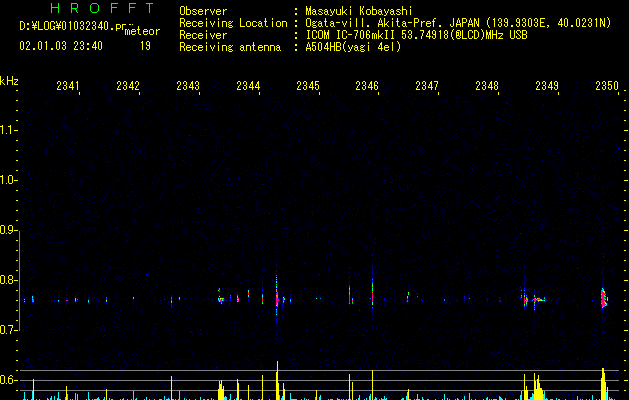
Task: Click the 2344 time axis marker
Action: pos(248,85)
